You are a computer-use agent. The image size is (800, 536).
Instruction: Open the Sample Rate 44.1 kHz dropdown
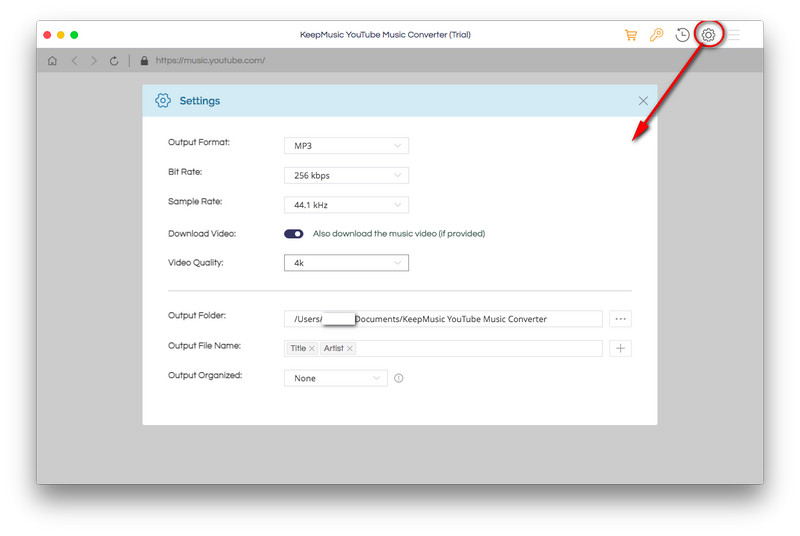point(346,205)
